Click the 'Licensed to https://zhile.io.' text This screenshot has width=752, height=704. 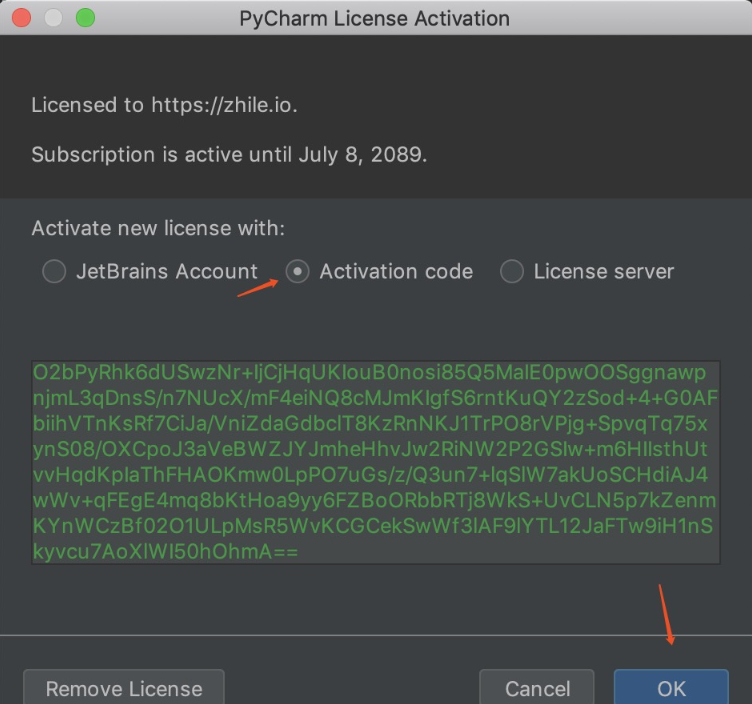[x=165, y=105]
